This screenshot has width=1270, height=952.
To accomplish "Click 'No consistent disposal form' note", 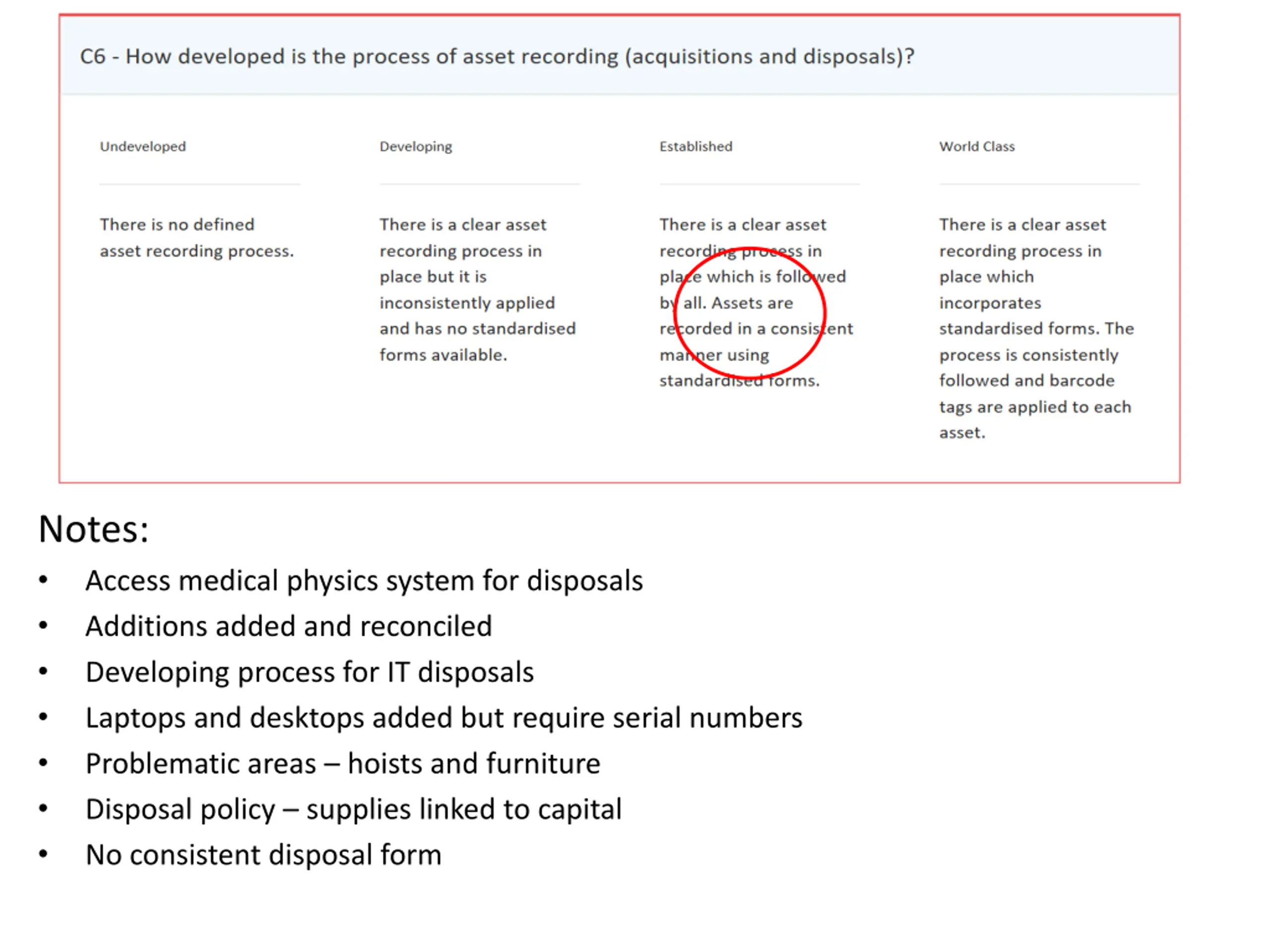I will tap(263, 855).
